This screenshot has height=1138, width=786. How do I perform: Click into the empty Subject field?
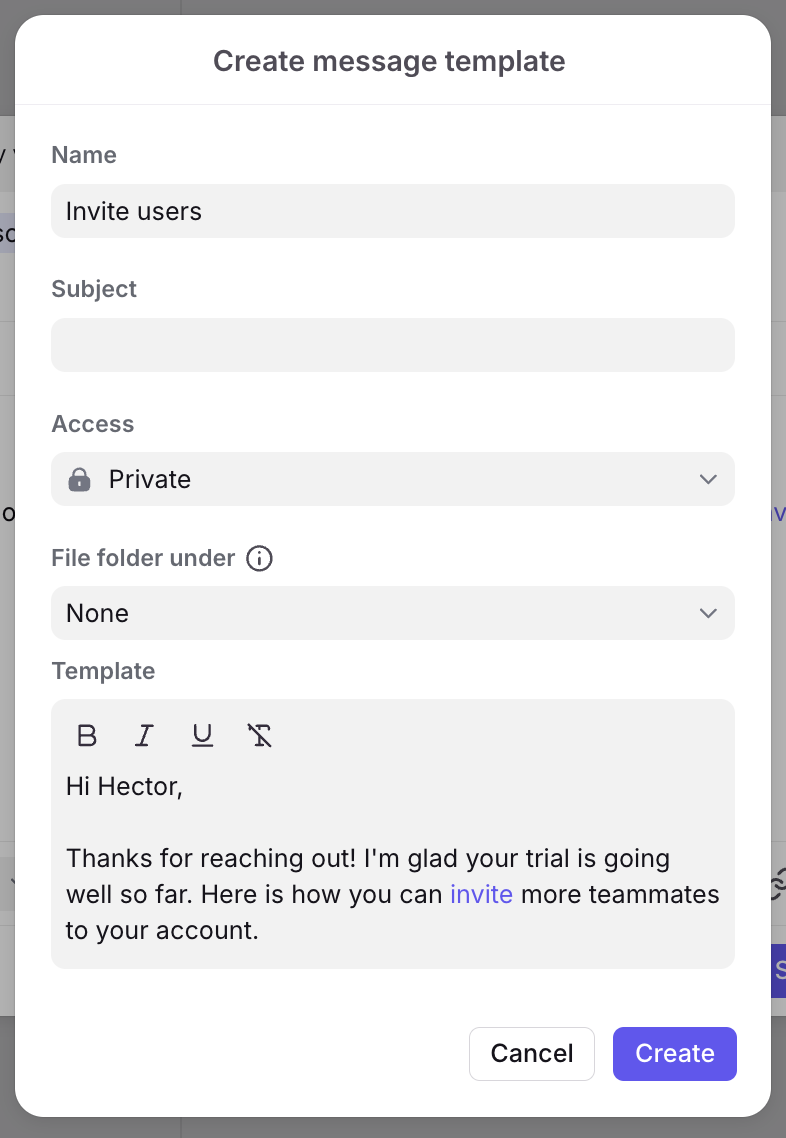tap(393, 345)
